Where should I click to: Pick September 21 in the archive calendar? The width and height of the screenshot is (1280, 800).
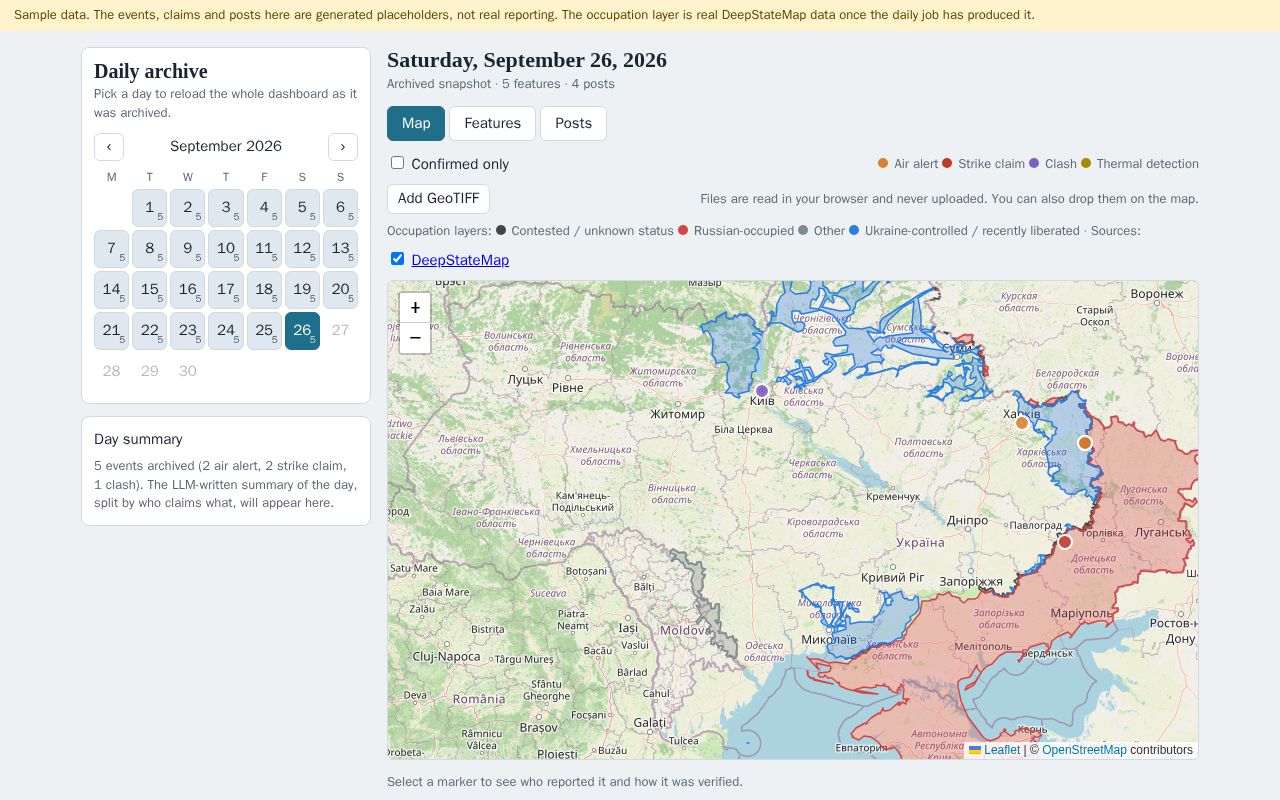pos(111,331)
